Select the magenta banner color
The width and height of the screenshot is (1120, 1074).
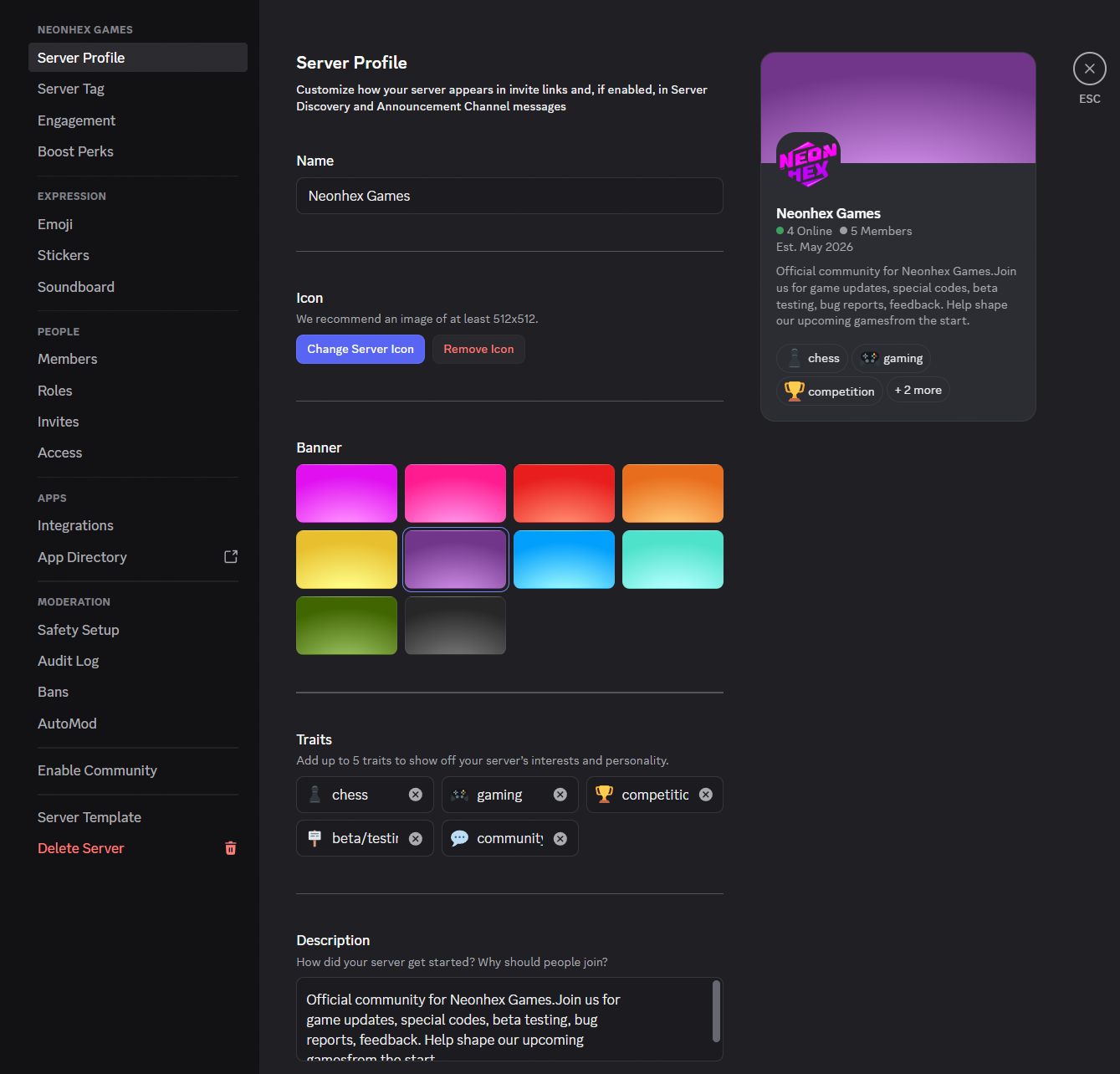pos(346,494)
